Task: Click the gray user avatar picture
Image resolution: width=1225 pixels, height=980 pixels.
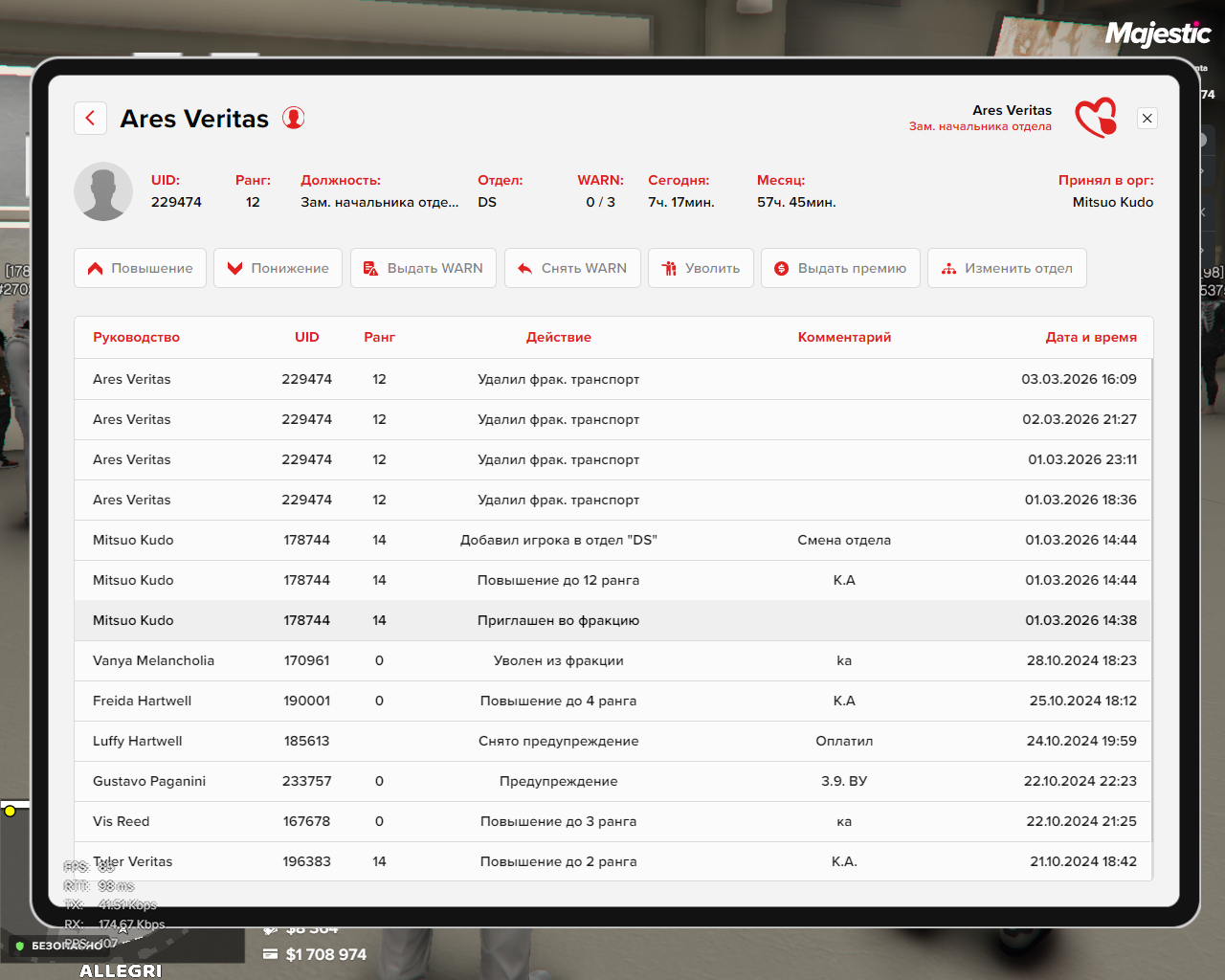Action: [x=103, y=191]
